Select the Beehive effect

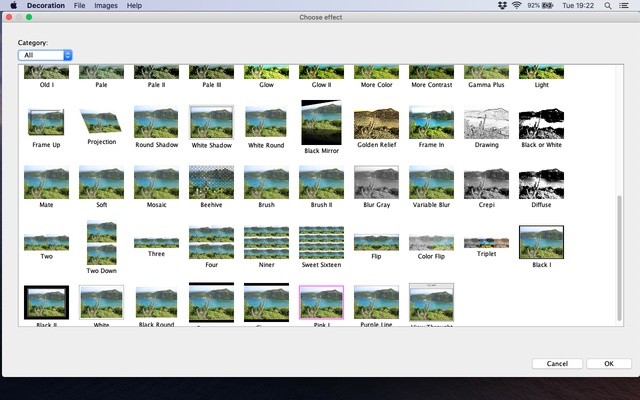click(x=211, y=182)
